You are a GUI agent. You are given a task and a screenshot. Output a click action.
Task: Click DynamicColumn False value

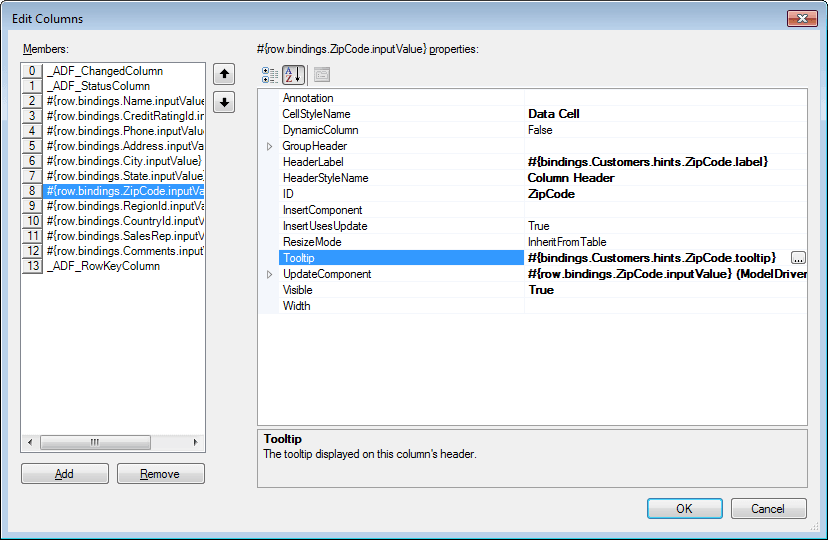coord(540,130)
